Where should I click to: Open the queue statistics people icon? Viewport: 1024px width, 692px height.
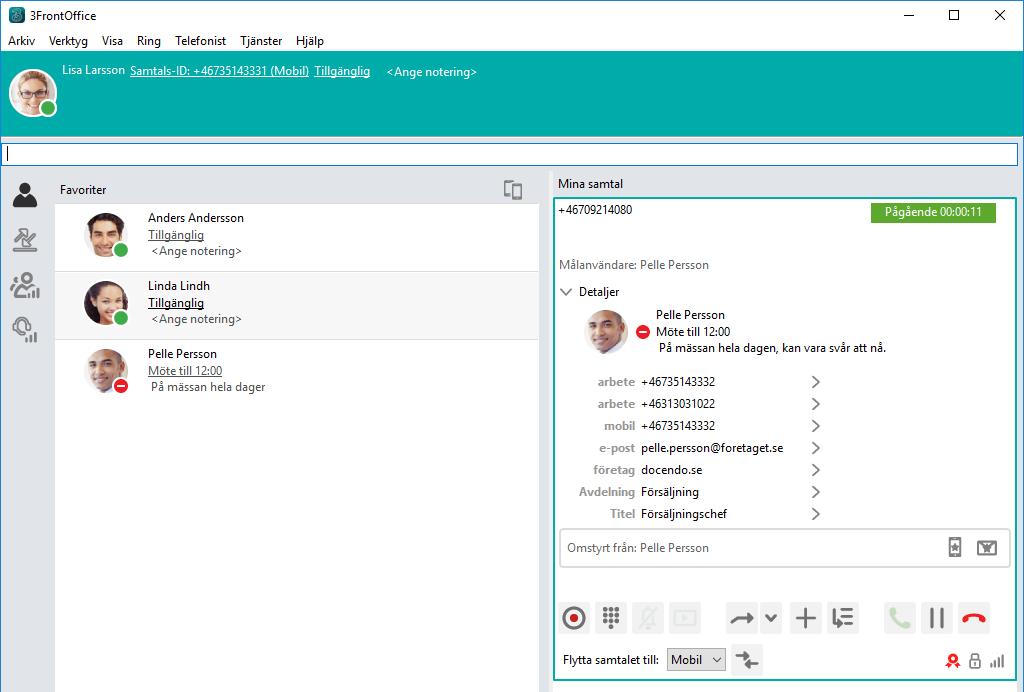pyautogui.click(x=25, y=285)
